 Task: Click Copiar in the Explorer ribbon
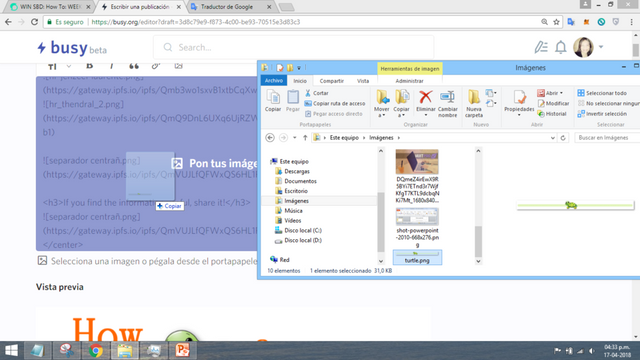273,101
